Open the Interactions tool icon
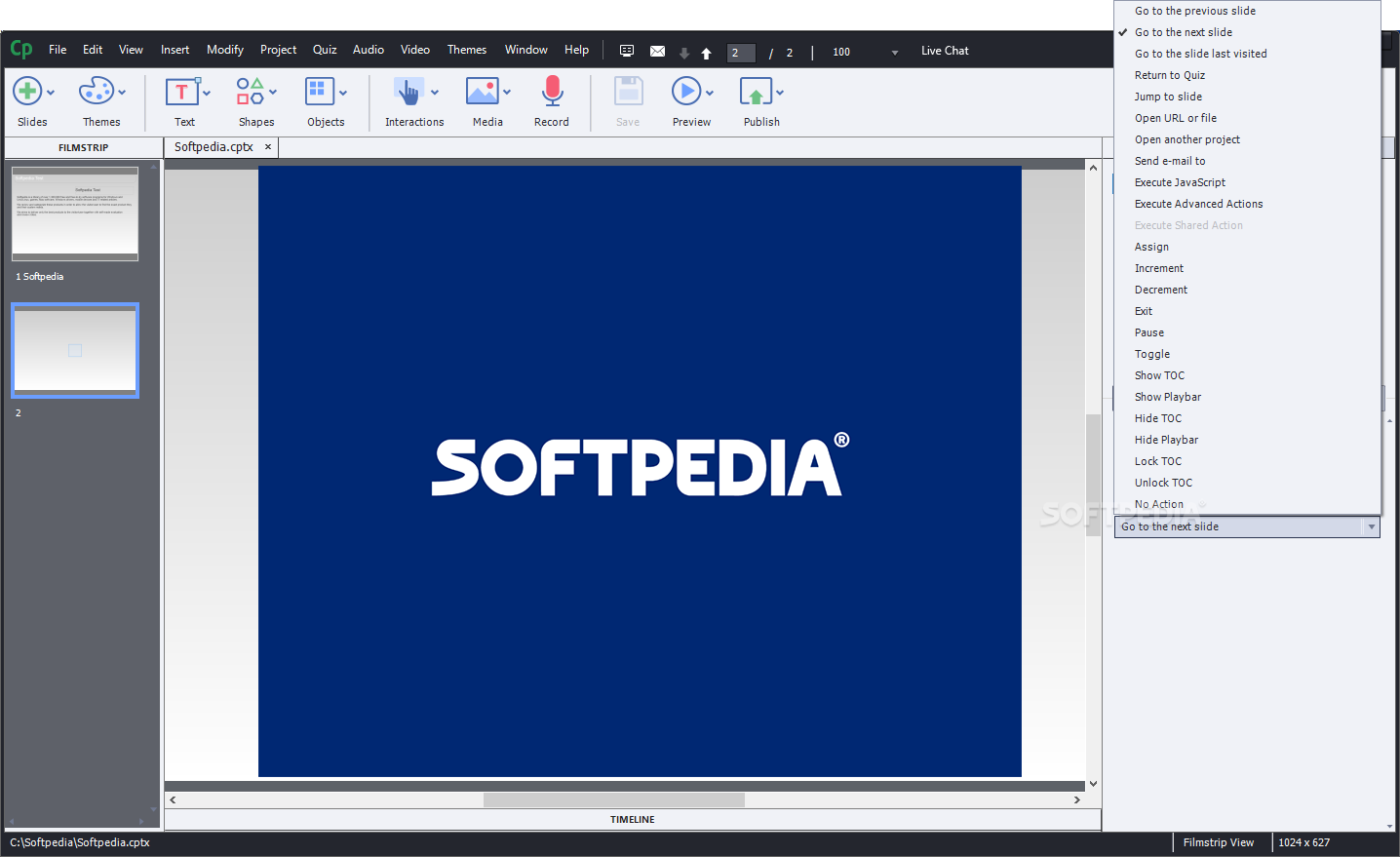 tap(408, 92)
